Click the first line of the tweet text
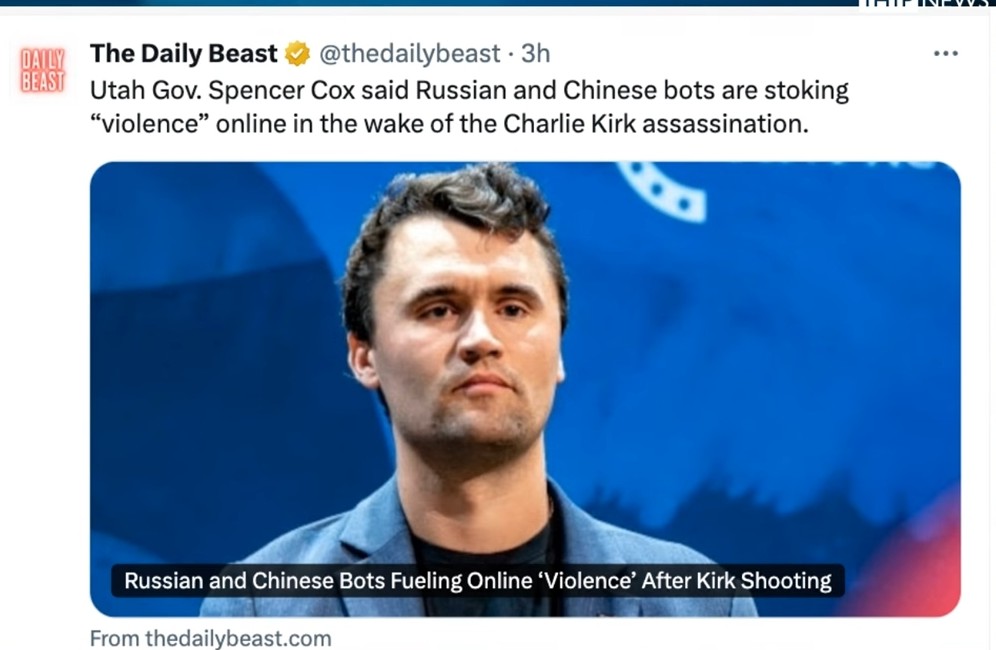 point(469,90)
